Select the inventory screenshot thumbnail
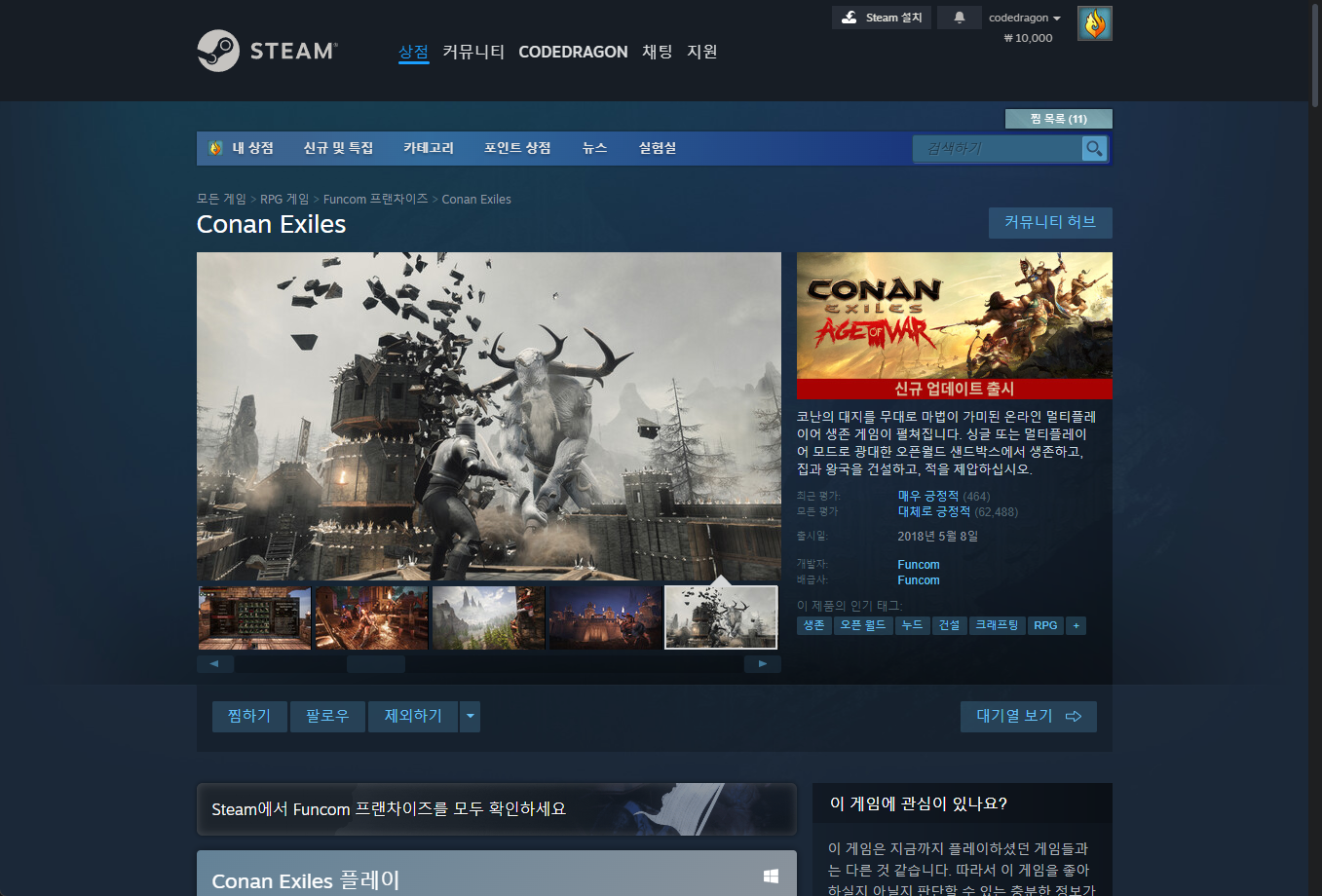1322x896 pixels. click(254, 617)
